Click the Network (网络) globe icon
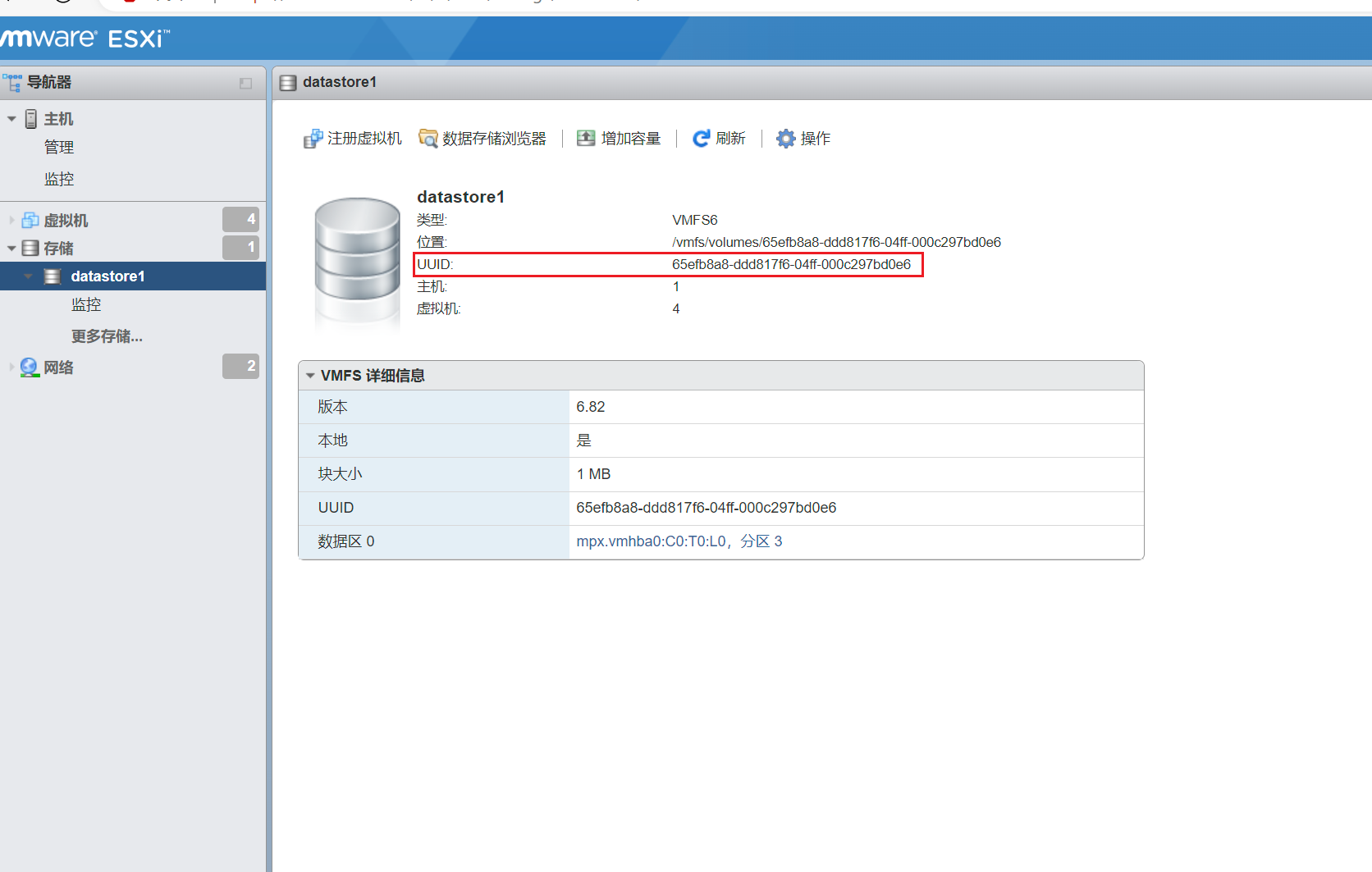The height and width of the screenshot is (872, 1372). (x=30, y=367)
